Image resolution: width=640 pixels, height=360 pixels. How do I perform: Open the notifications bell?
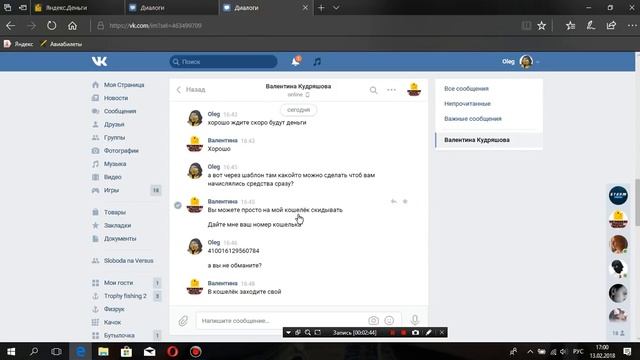click(296, 62)
